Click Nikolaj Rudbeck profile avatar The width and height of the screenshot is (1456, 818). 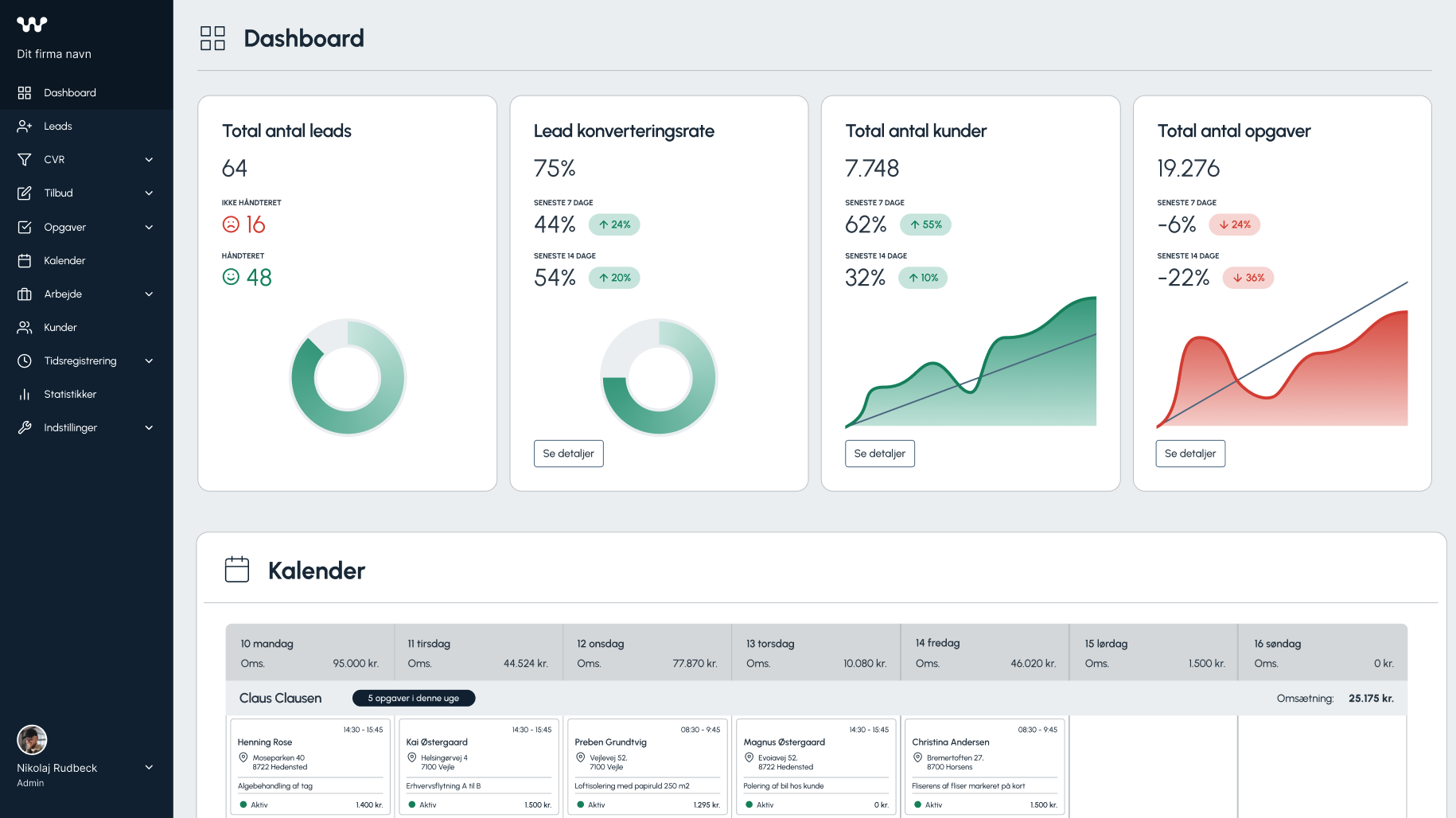(32, 740)
